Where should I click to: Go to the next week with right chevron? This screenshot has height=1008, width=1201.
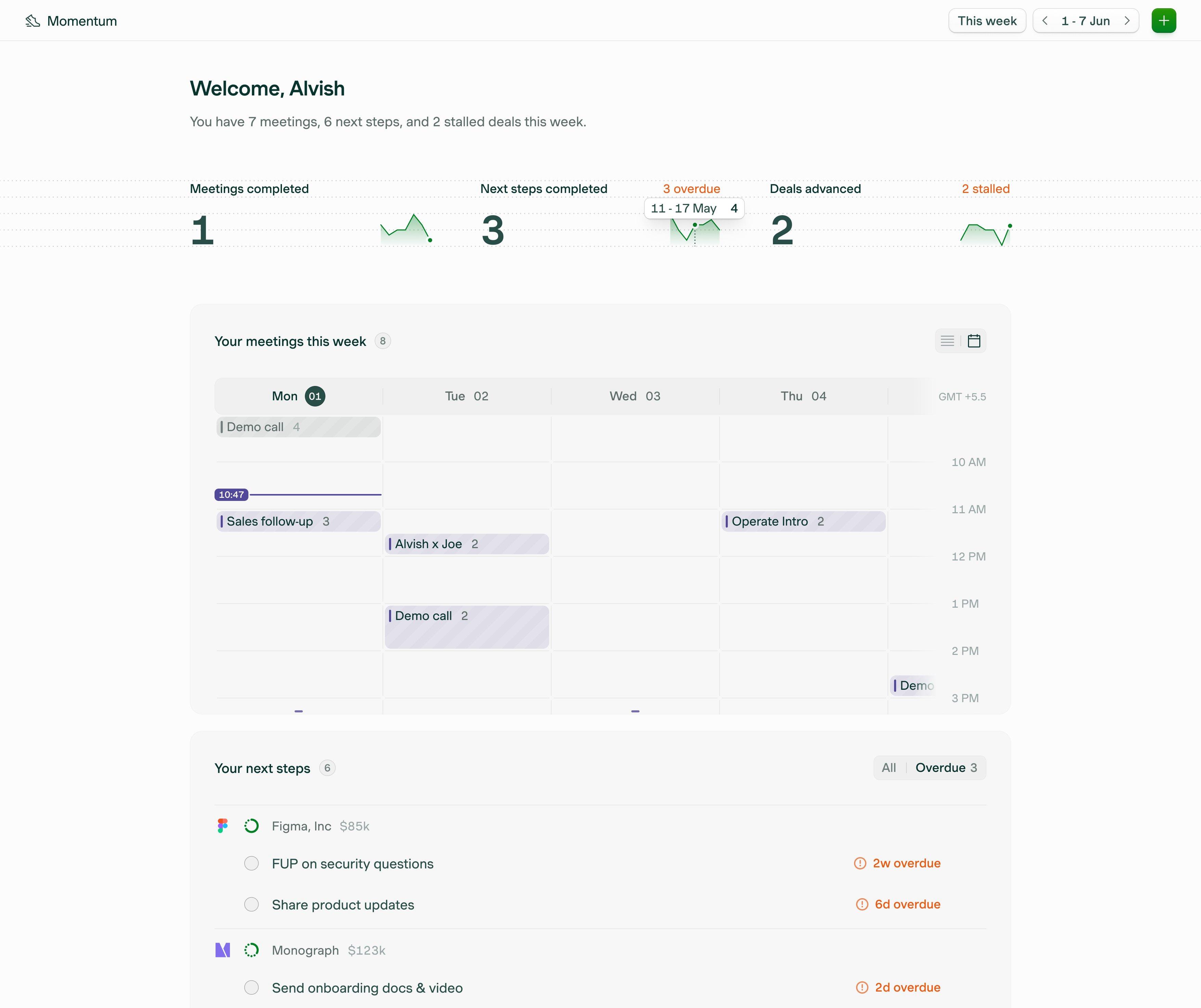point(1127,21)
